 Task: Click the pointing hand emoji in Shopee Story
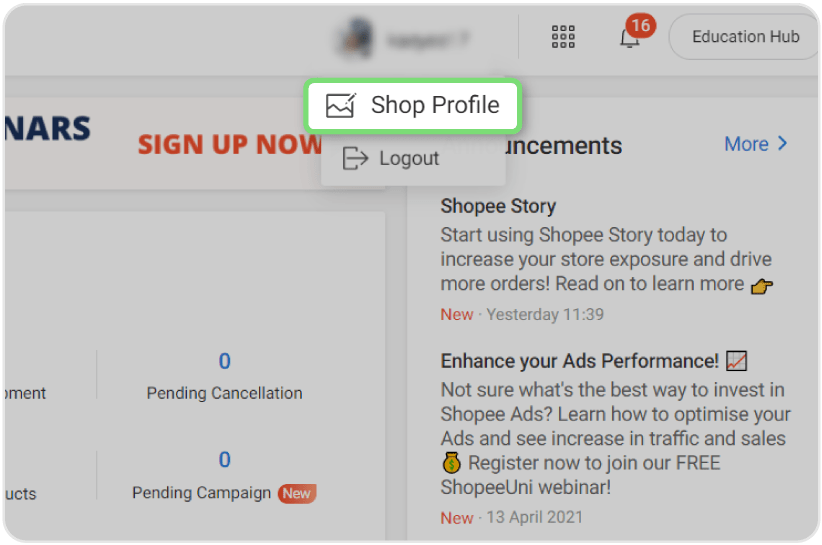click(762, 285)
